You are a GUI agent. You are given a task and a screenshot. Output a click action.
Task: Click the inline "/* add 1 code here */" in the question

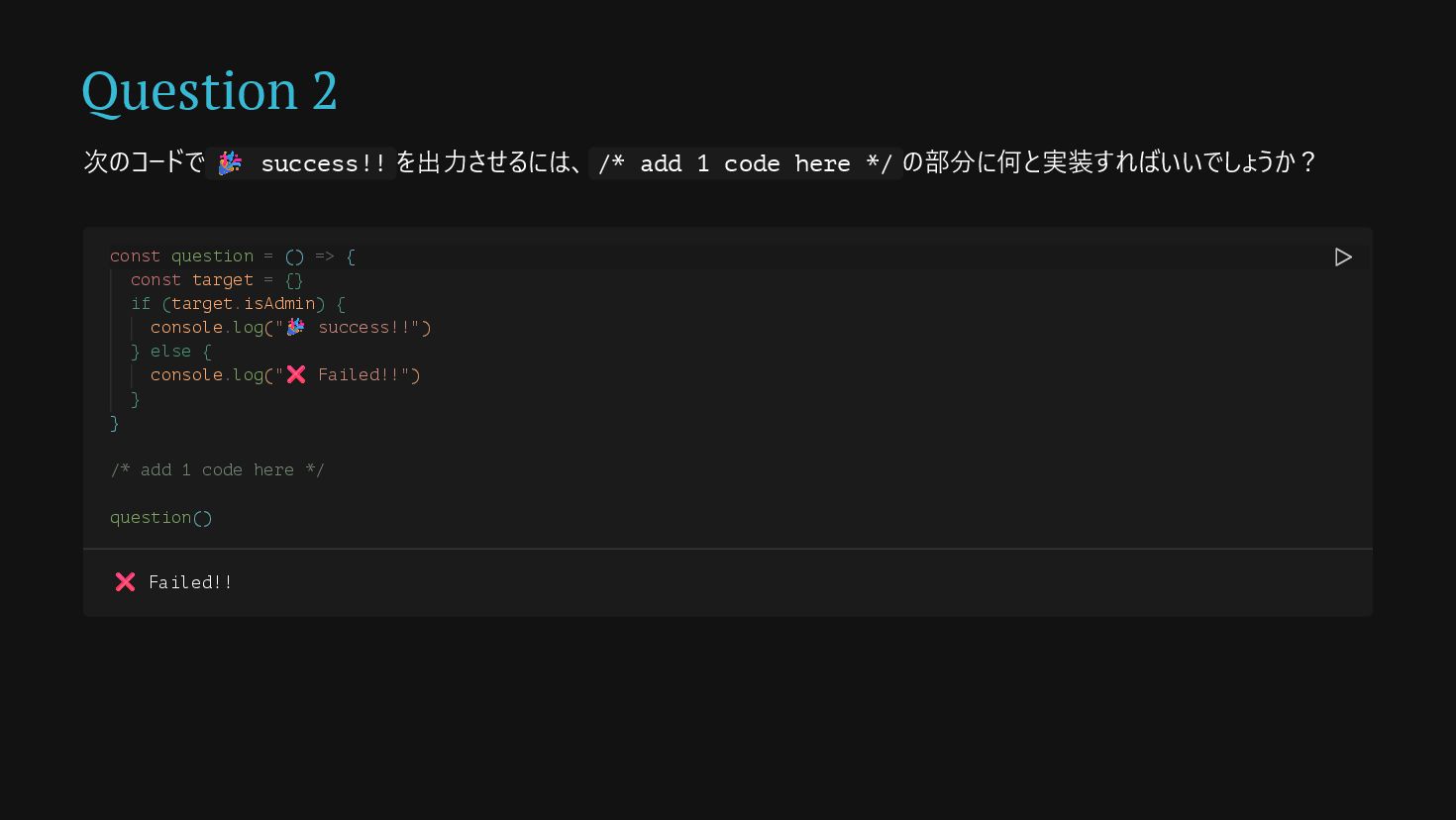(745, 163)
